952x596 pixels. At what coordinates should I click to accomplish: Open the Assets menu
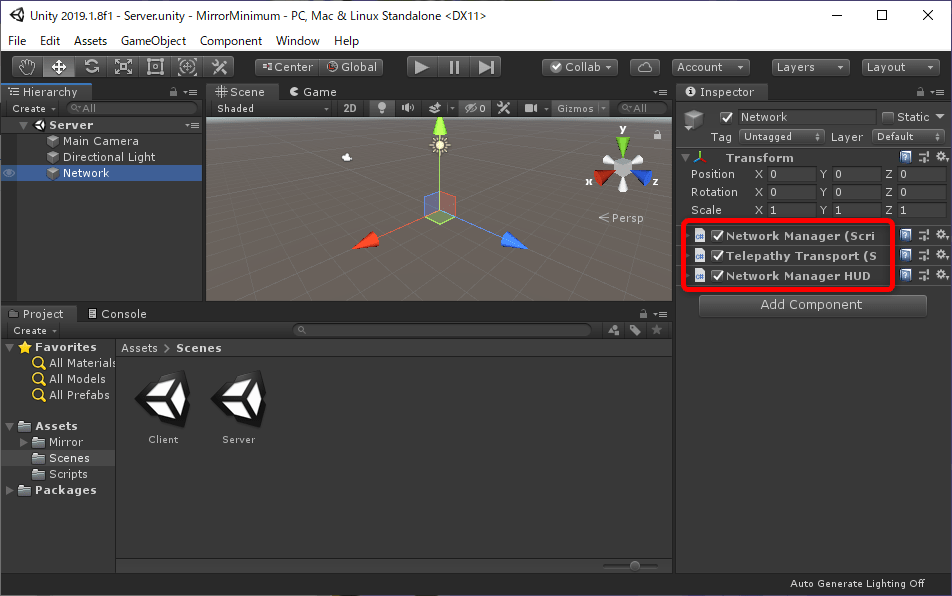coord(90,41)
